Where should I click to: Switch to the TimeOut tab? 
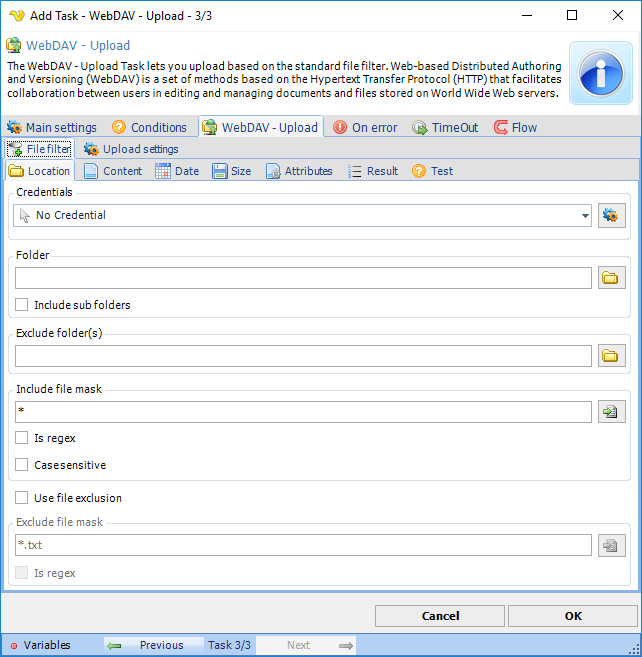pyautogui.click(x=445, y=127)
